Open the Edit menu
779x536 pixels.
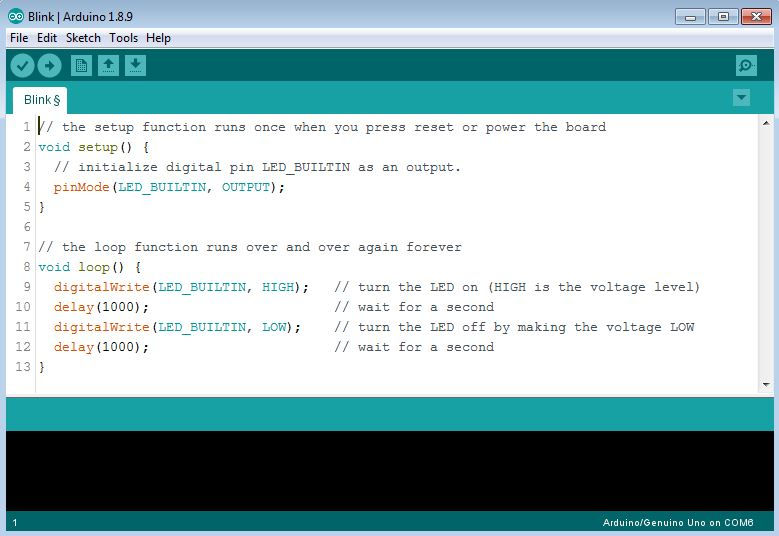coord(47,38)
